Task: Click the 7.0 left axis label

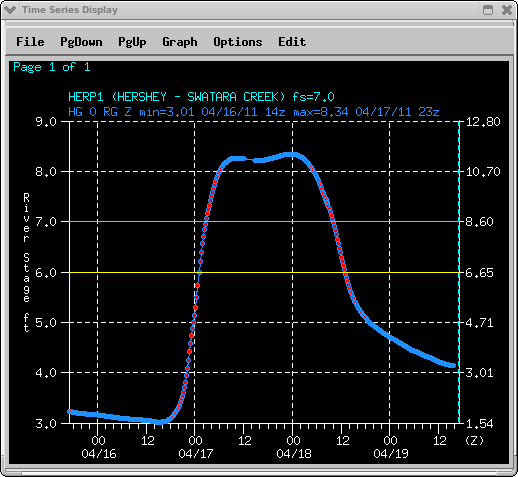Action: click(46, 222)
